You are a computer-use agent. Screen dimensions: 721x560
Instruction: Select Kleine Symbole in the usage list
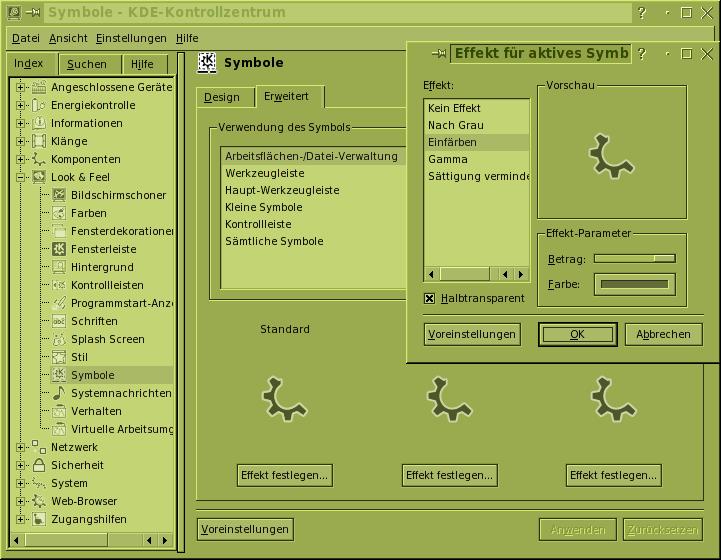click(x=313, y=207)
